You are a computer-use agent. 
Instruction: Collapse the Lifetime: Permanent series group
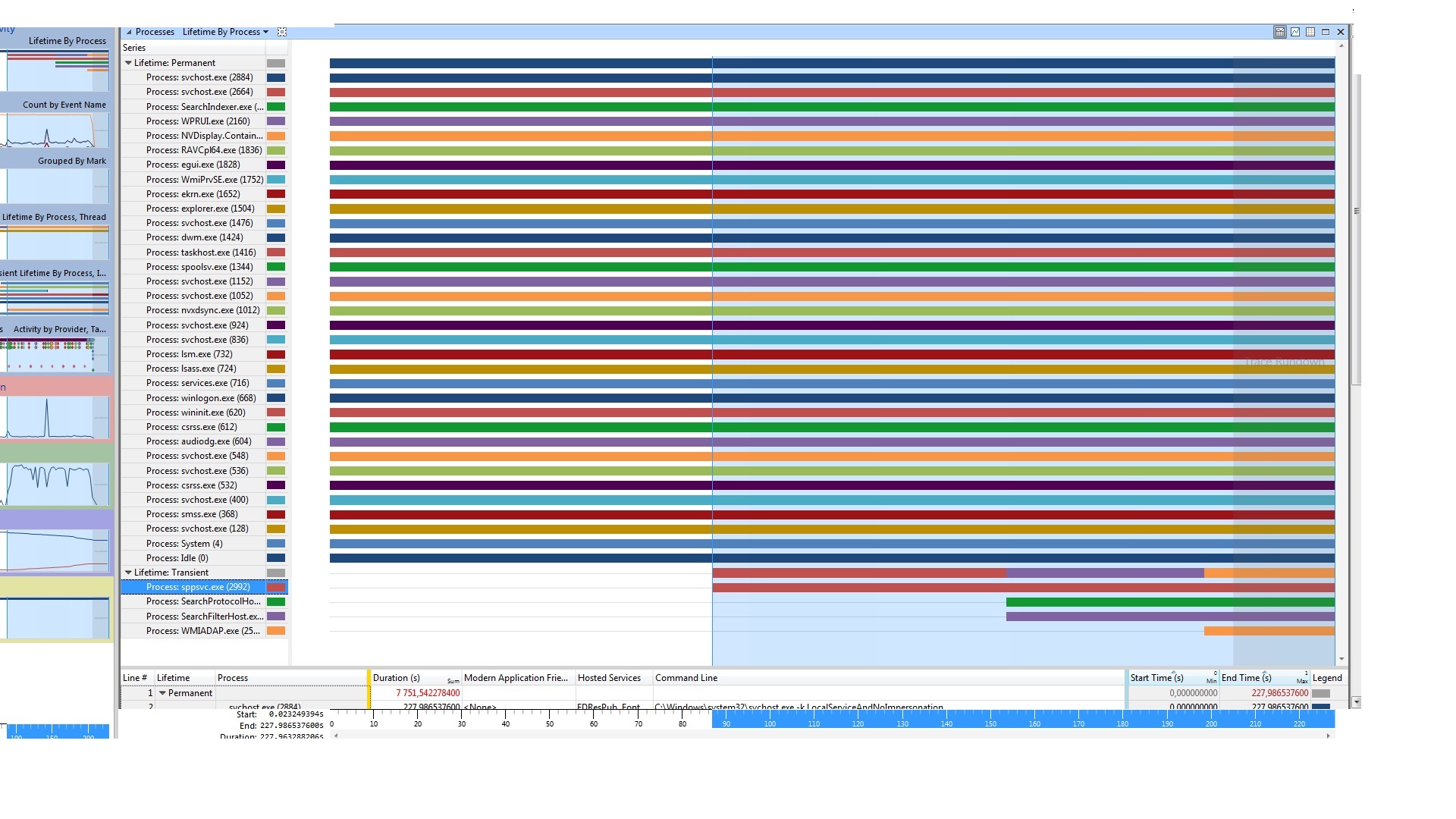click(128, 63)
